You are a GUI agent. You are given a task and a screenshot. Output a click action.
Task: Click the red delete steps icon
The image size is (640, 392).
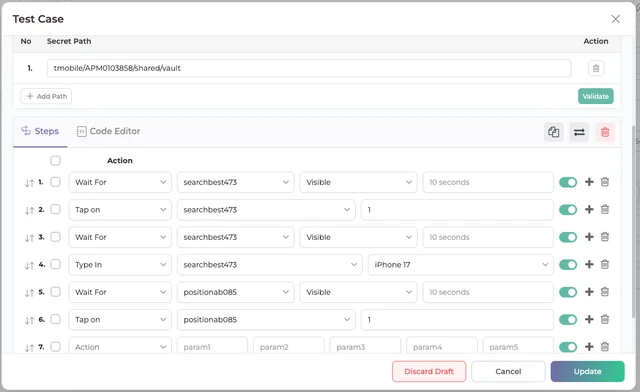pos(604,132)
